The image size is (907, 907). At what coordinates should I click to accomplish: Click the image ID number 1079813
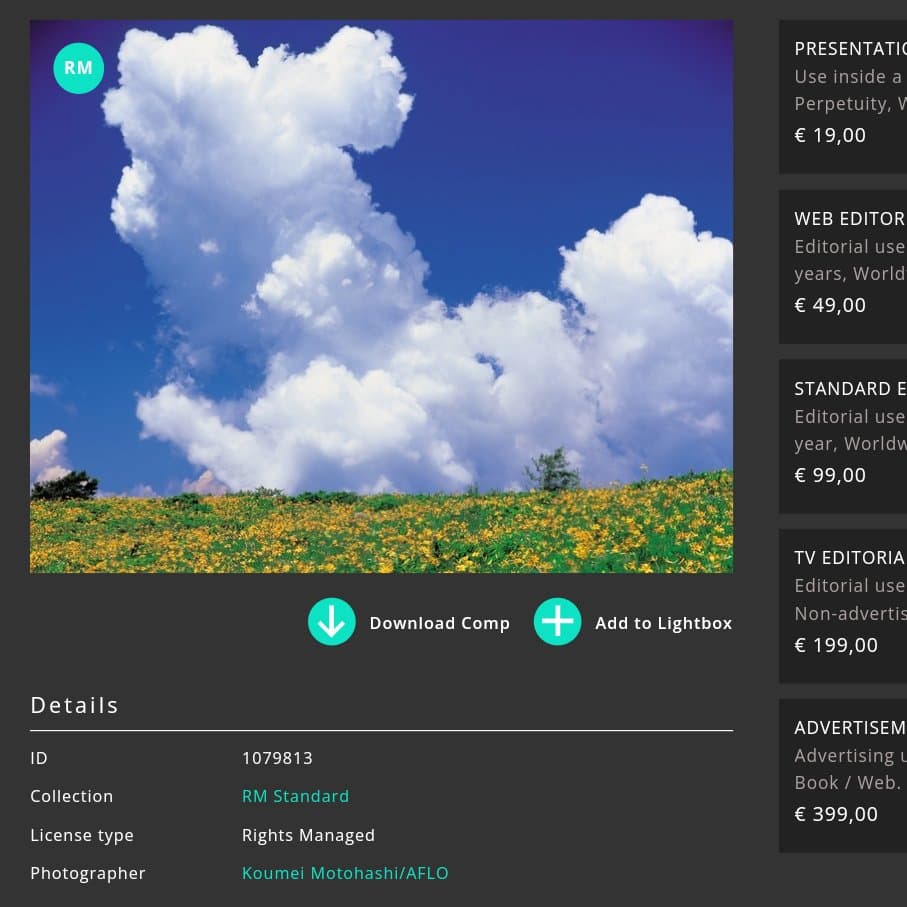277,758
